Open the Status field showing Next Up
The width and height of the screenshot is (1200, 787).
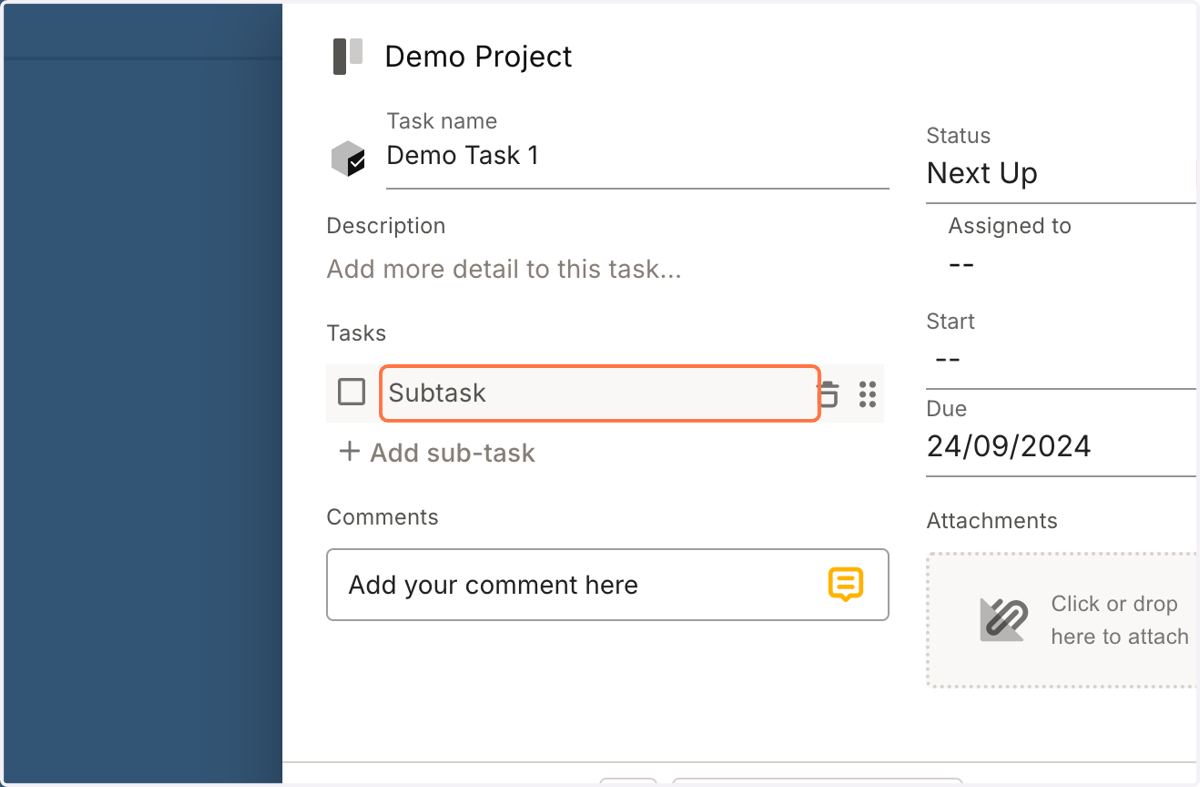tap(1061, 173)
